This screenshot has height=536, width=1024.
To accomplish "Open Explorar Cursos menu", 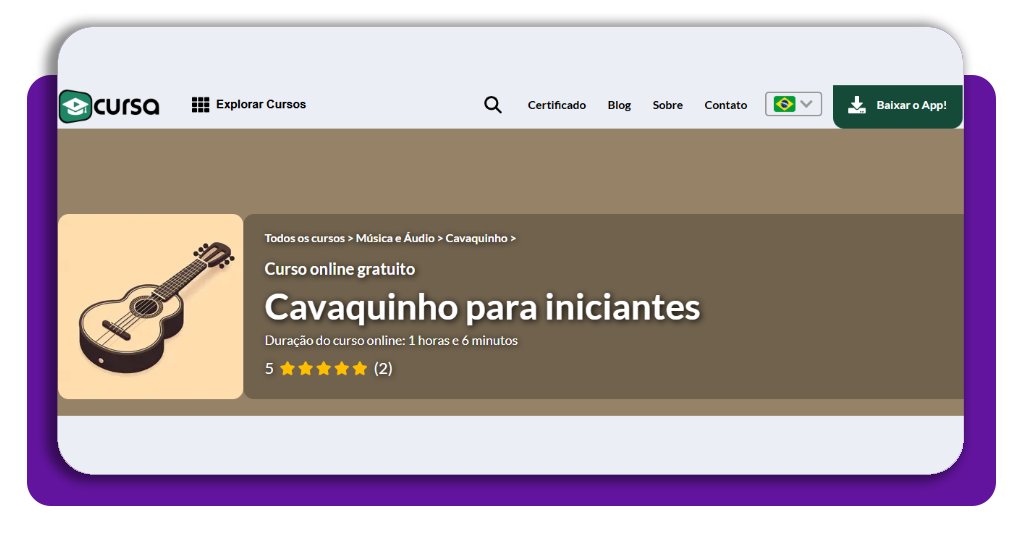I will pyautogui.click(x=249, y=104).
